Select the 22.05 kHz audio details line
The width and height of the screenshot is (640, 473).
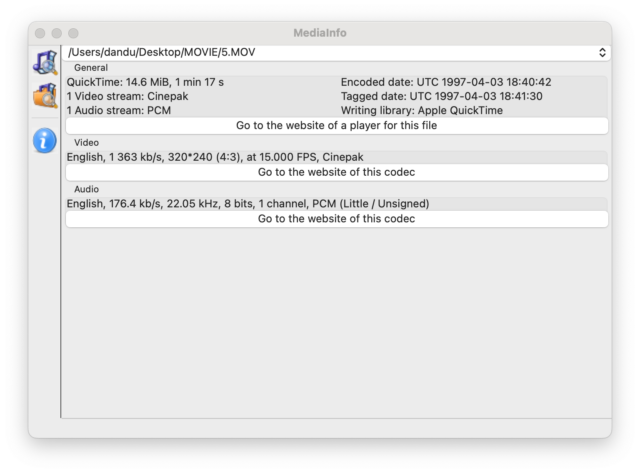click(248, 204)
